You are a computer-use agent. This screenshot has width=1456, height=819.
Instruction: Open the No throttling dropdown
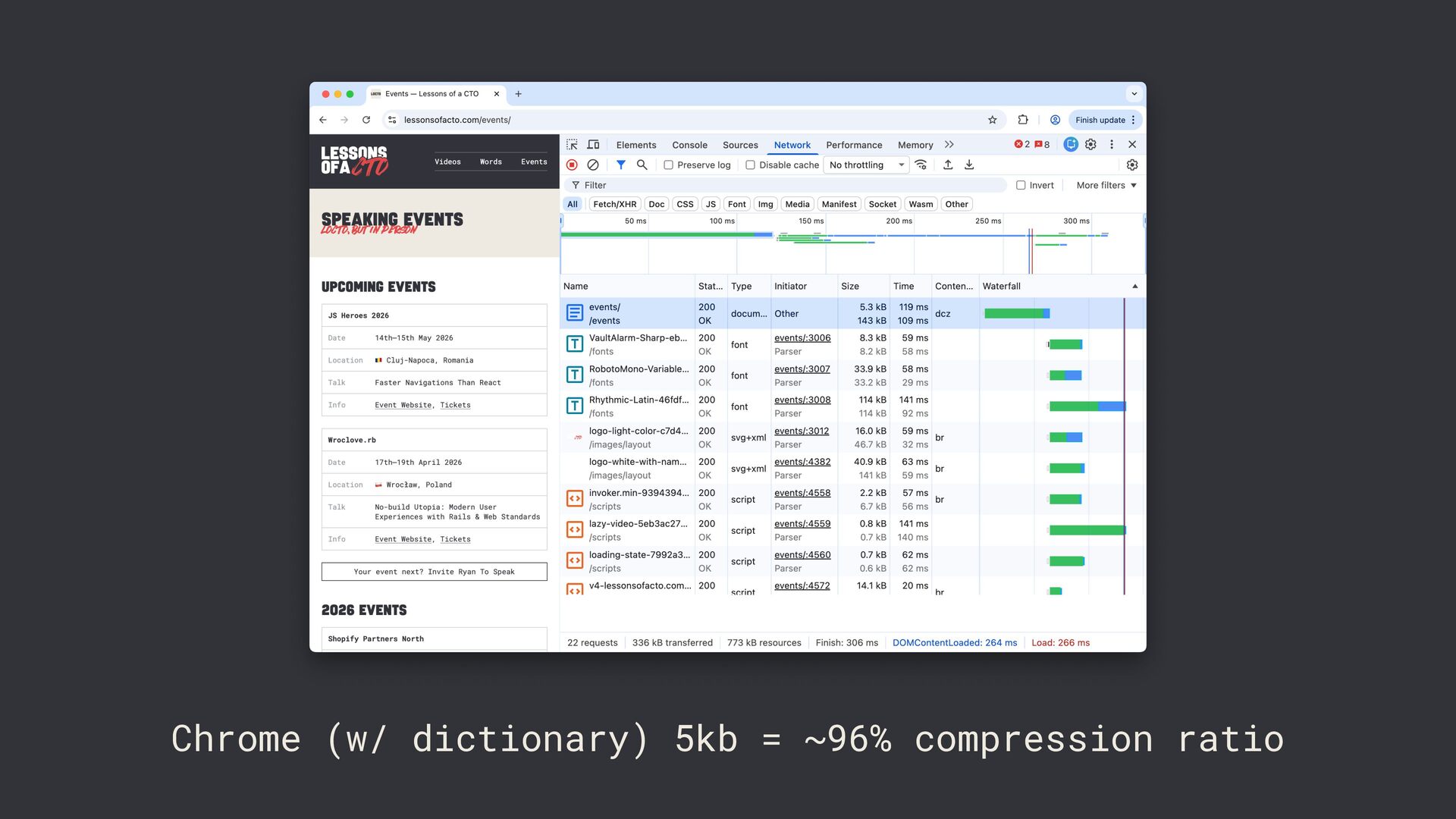coord(866,165)
